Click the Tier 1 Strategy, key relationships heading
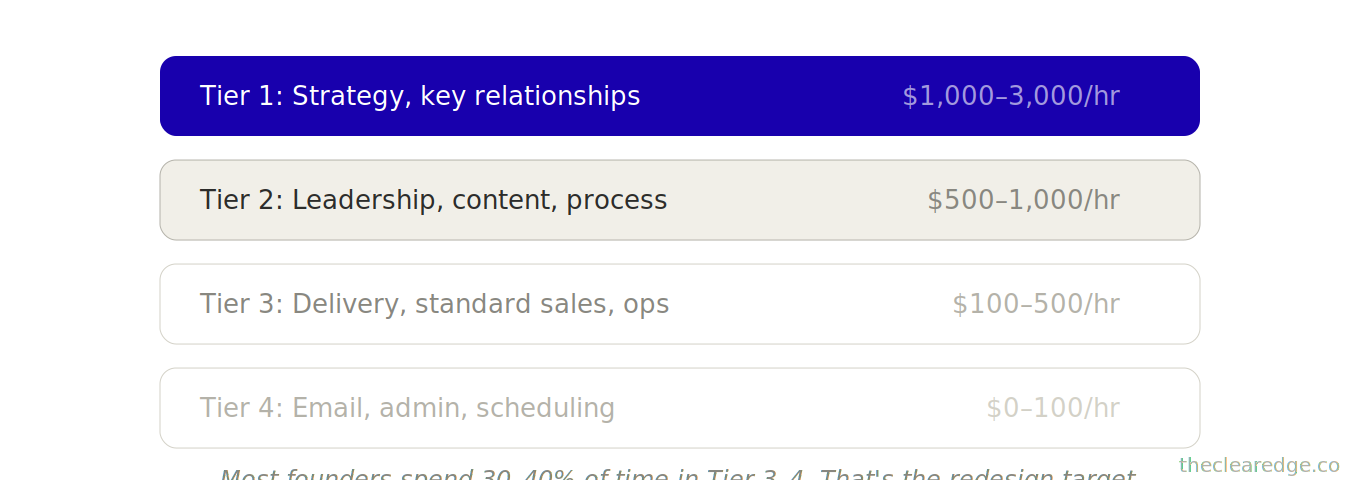Image resolution: width=1360 pixels, height=480 pixels. [420, 96]
